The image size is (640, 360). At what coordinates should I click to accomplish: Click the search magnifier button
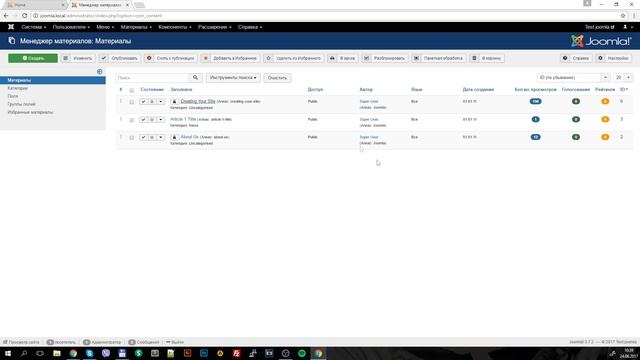(x=196, y=78)
